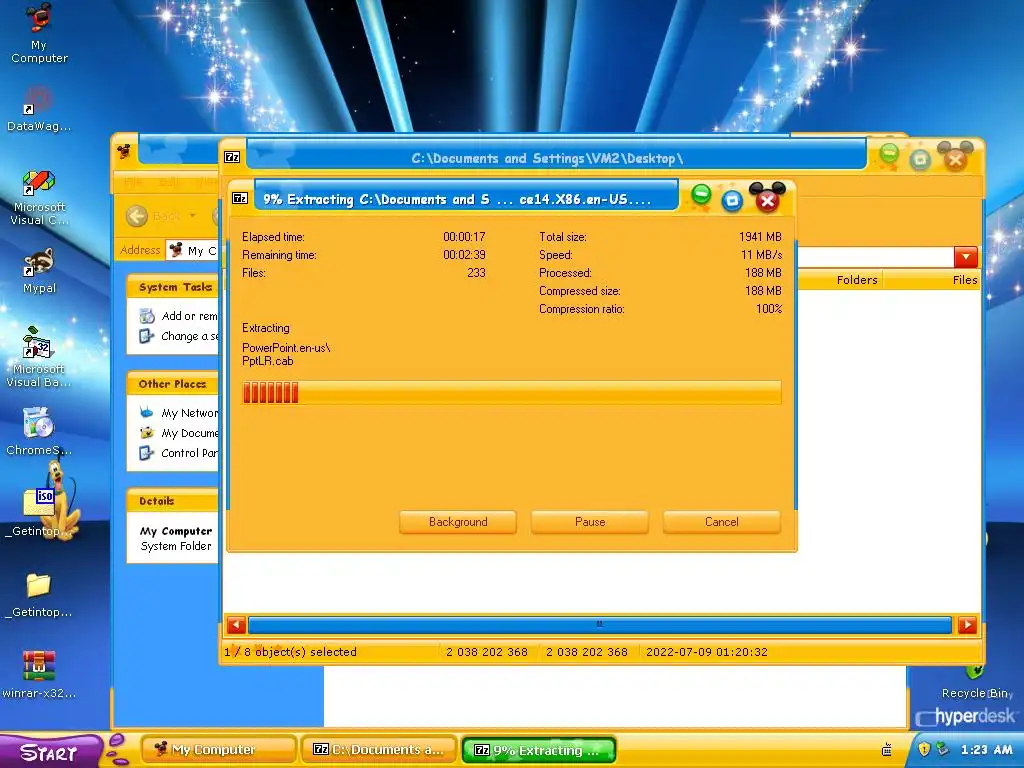Click the date 2022-07-09 01:20:32 in status bar
This screenshot has height=768, width=1024.
707,652
